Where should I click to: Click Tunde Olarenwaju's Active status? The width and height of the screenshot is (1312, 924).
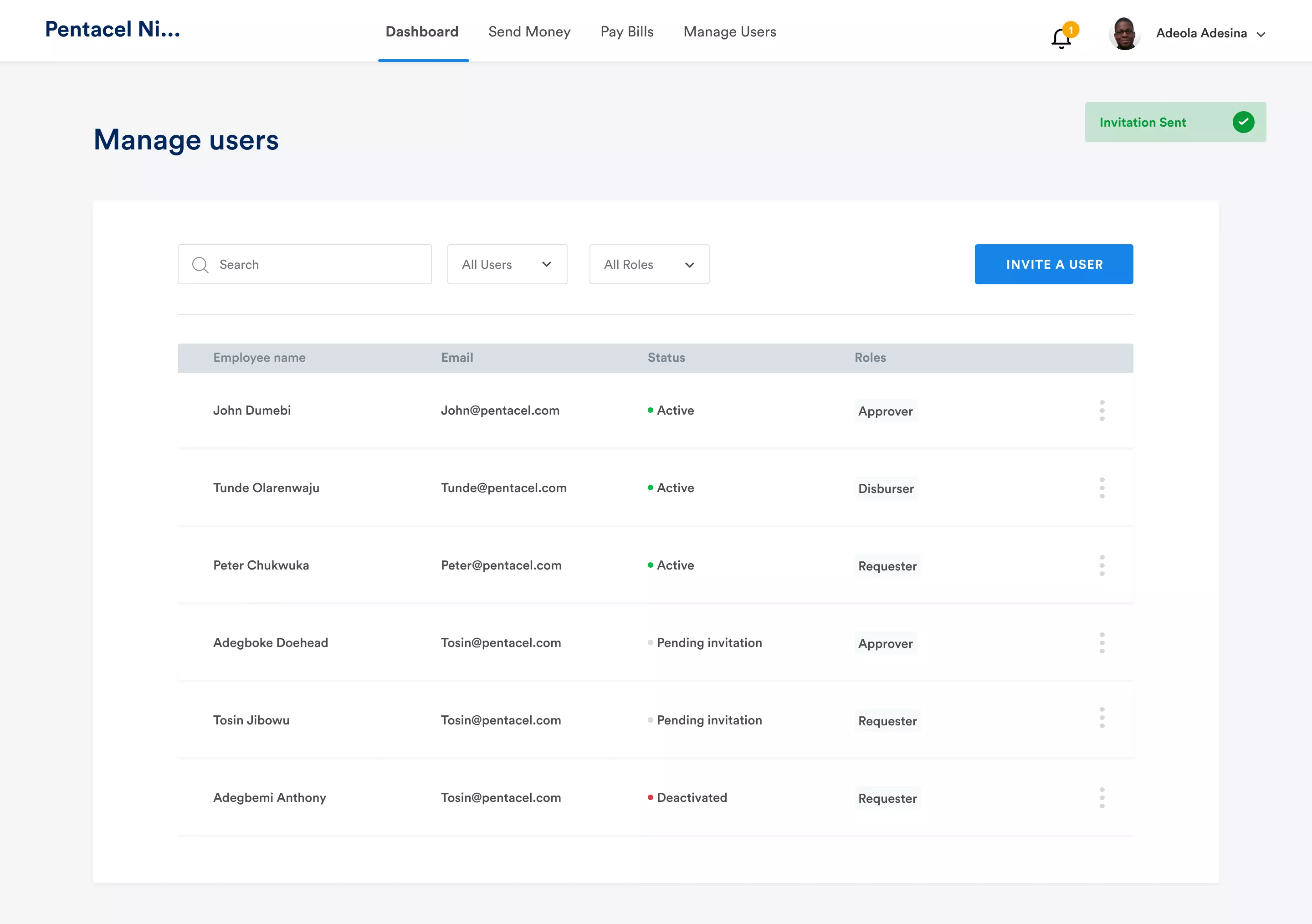[671, 488]
